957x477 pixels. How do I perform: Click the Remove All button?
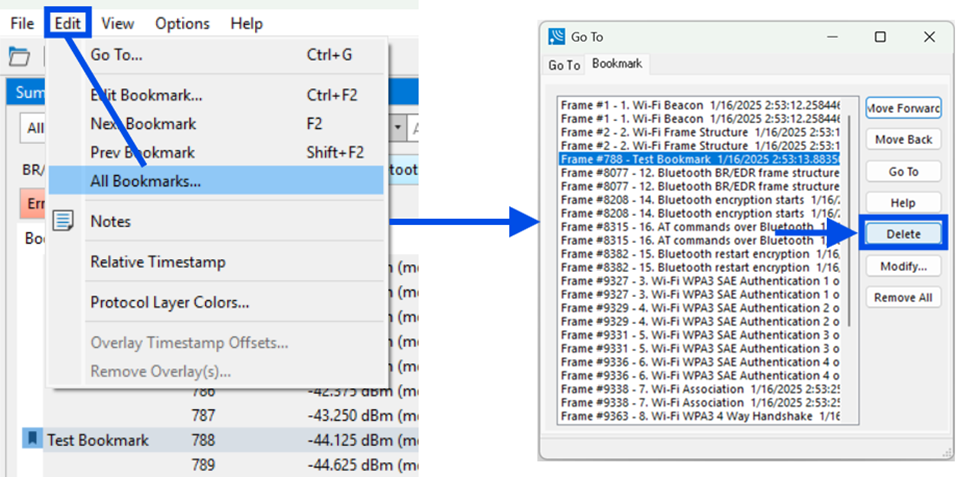(903, 298)
